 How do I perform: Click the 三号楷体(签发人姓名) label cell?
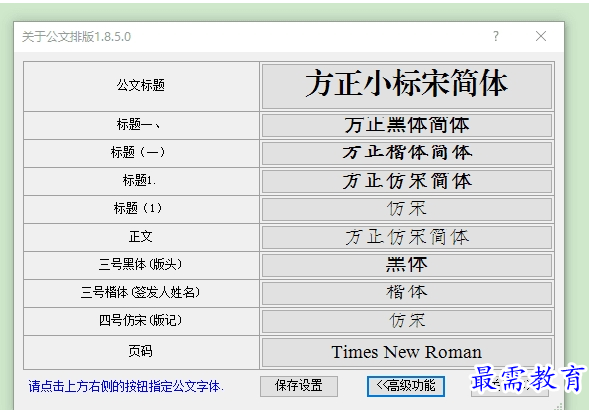pos(141,293)
